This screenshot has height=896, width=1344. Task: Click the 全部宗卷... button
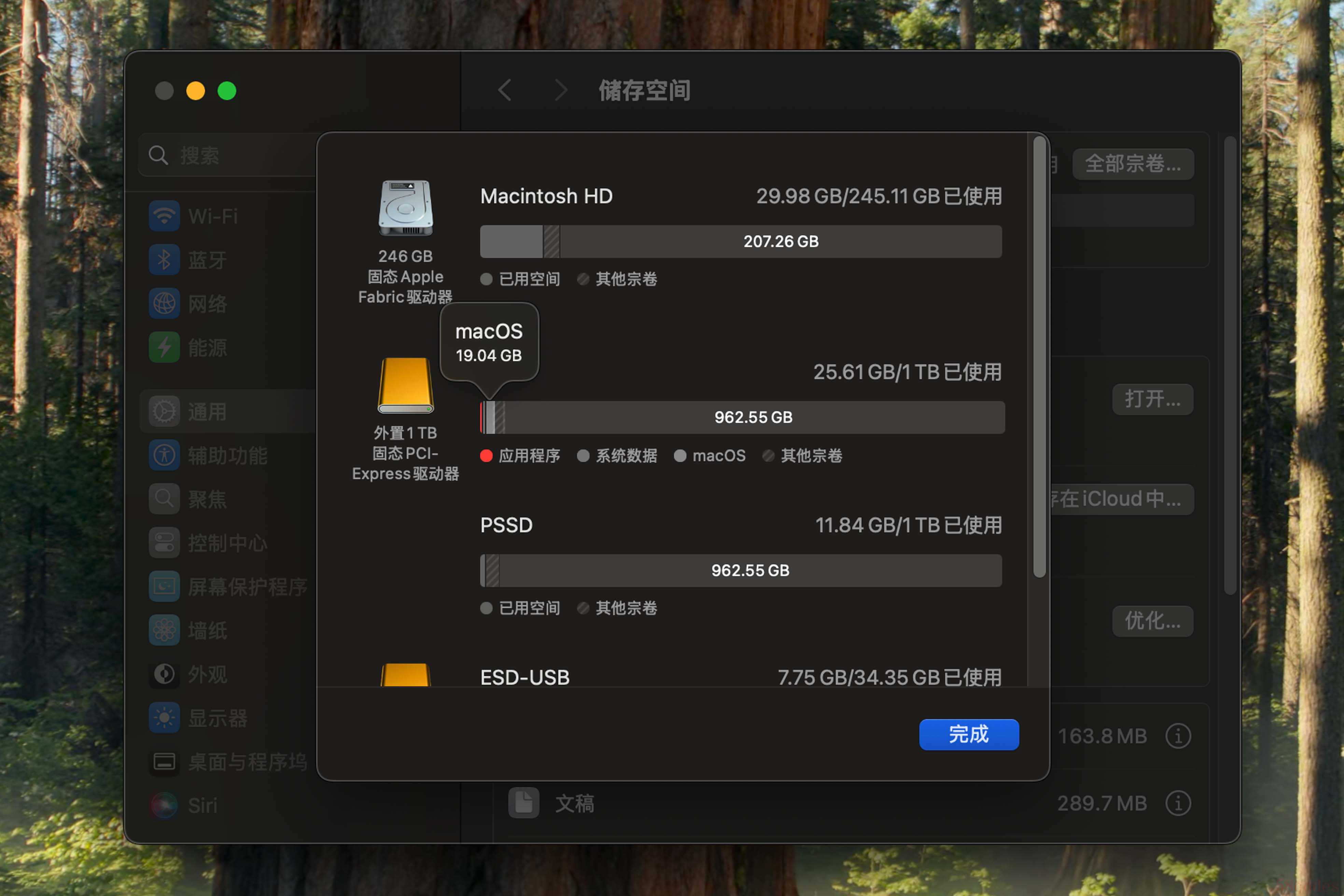(1133, 165)
